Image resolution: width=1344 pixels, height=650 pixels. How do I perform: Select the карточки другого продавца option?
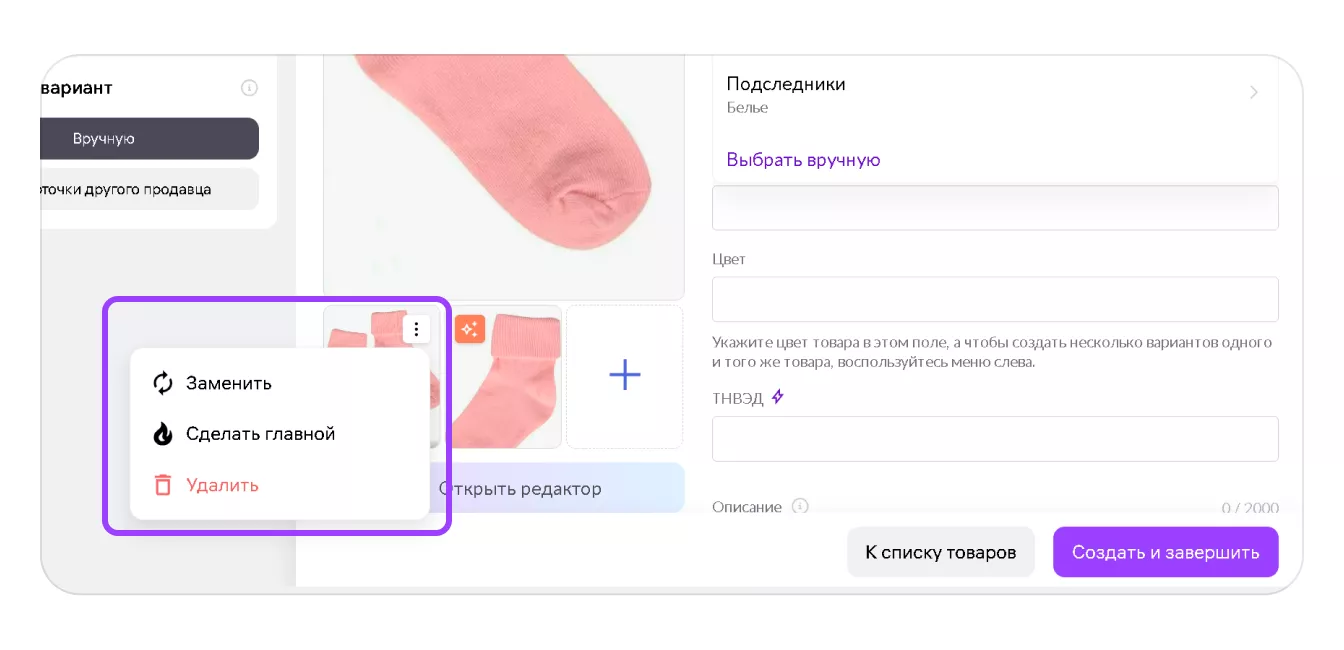[x=149, y=189]
